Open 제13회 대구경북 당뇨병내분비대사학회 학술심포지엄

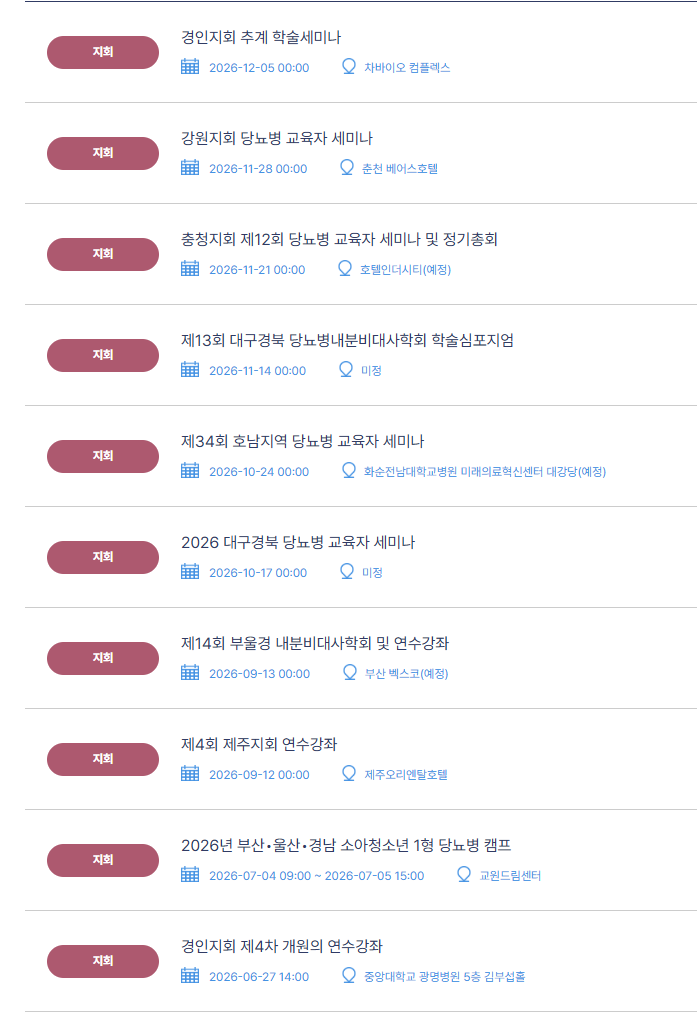[x=347, y=341]
